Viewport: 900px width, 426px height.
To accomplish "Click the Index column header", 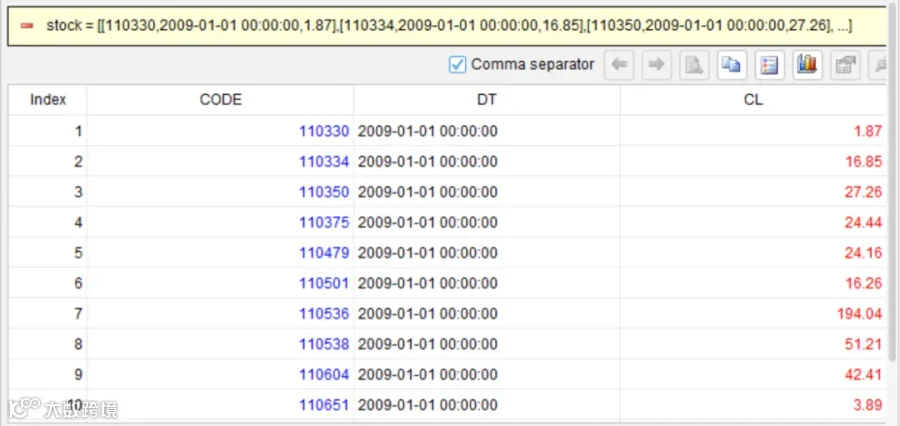I will pos(48,100).
